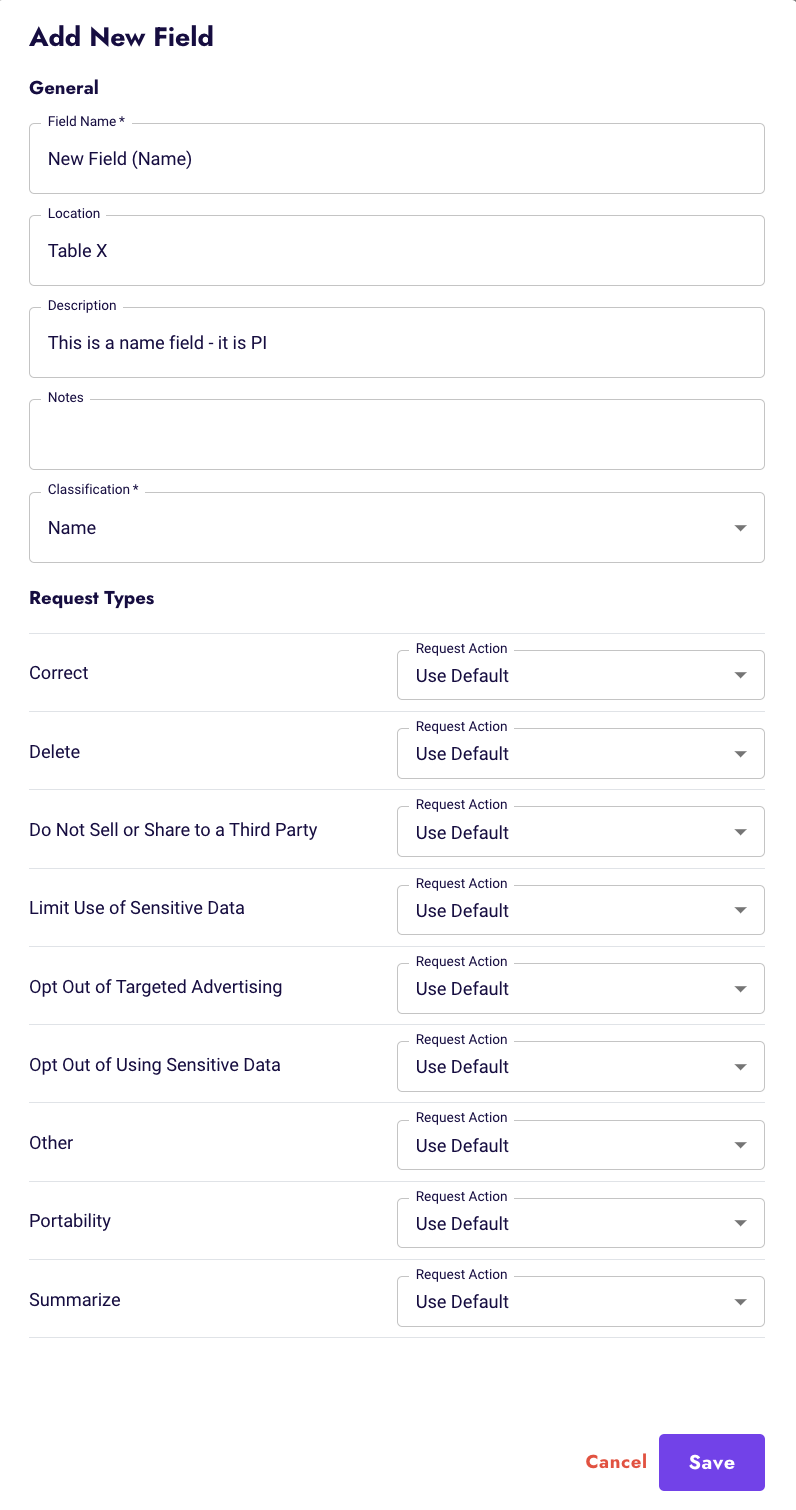Focus the empty Notes field
This screenshot has width=796, height=1510.
click(x=397, y=434)
